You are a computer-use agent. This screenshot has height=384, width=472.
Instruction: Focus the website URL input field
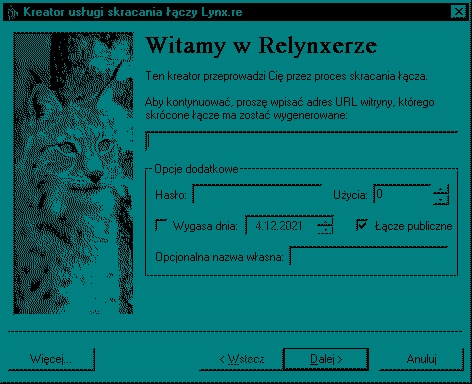302,141
